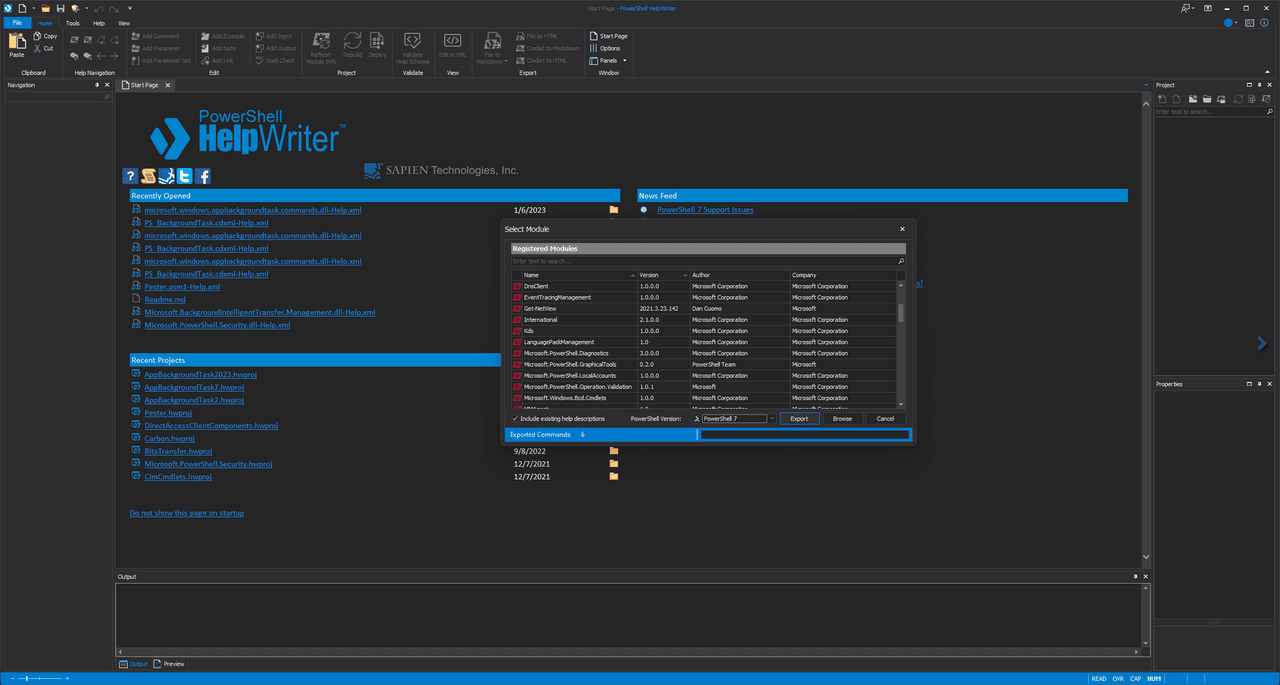This screenshot has width=1280, height=685.
Task: Click the Start Page ribbon button
Action: point(608,36)
